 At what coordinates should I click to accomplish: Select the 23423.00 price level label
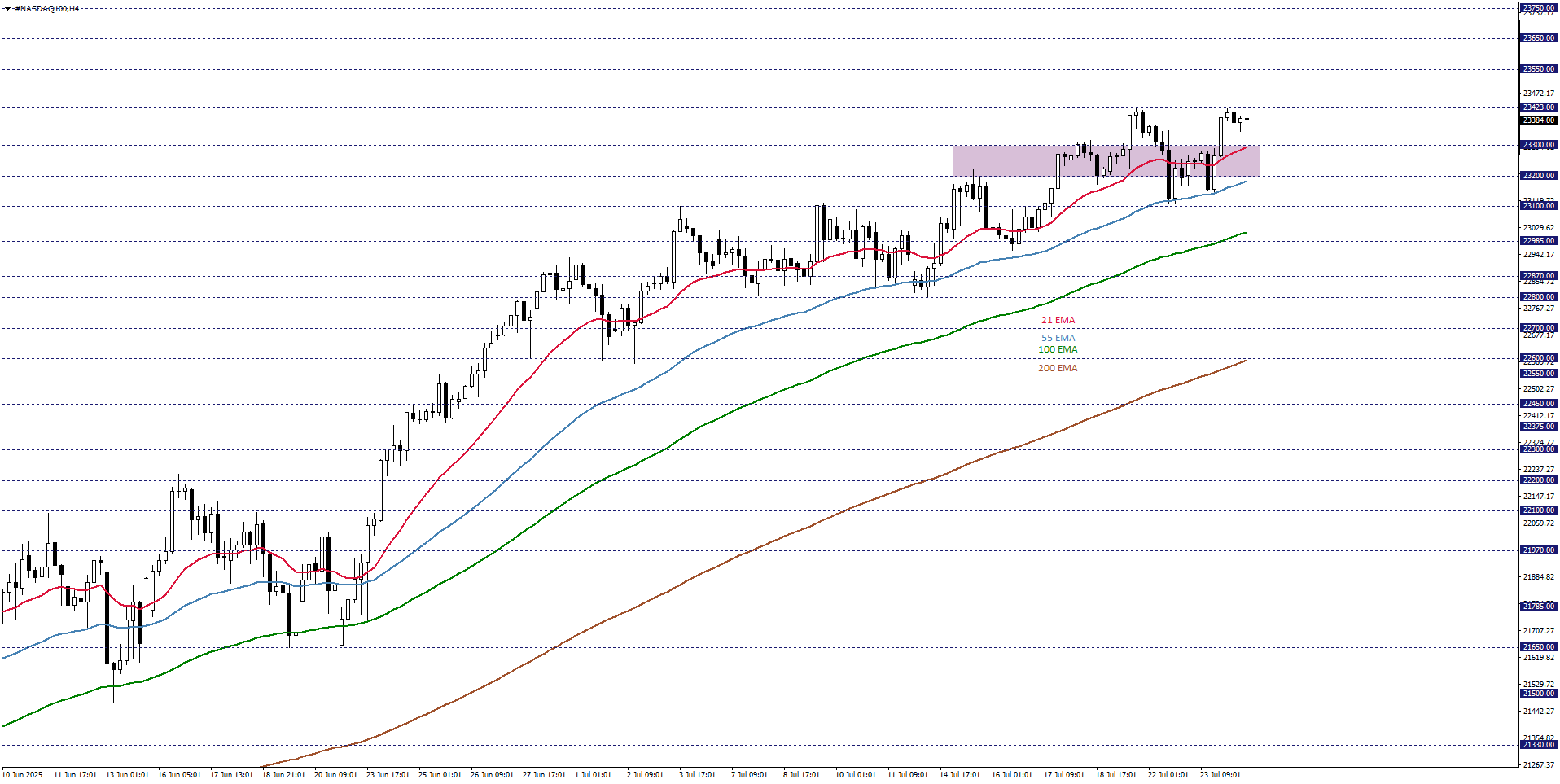coord(1538,107)
